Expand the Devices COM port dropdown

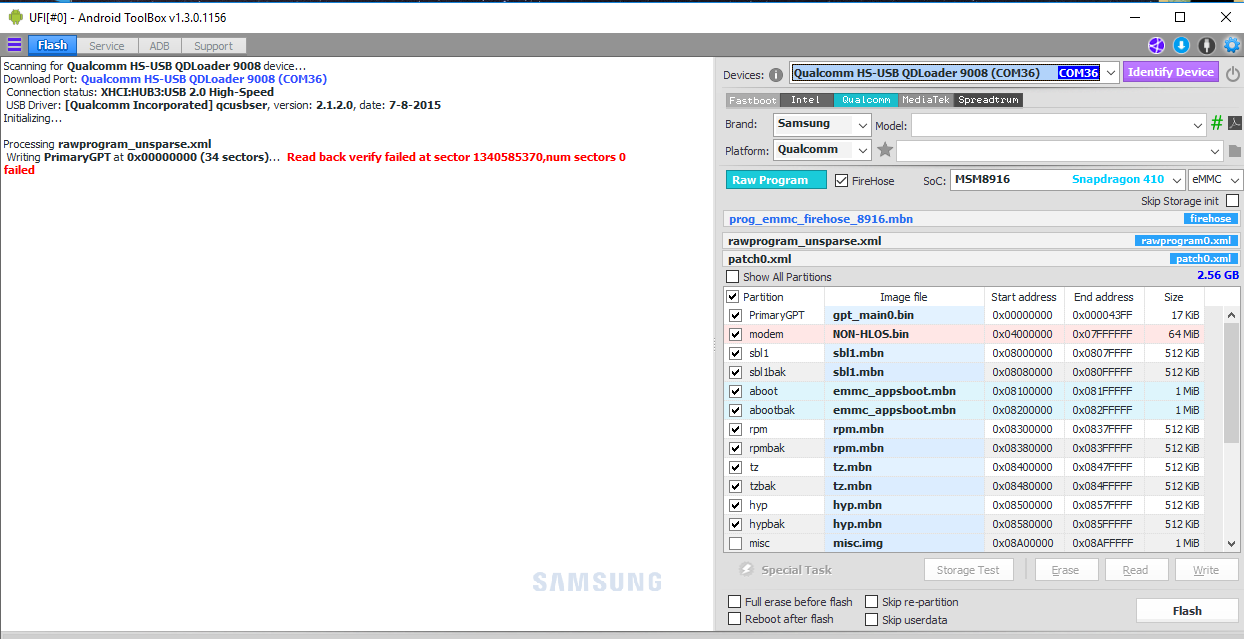pyautogui.click(x=1110, y=73)
